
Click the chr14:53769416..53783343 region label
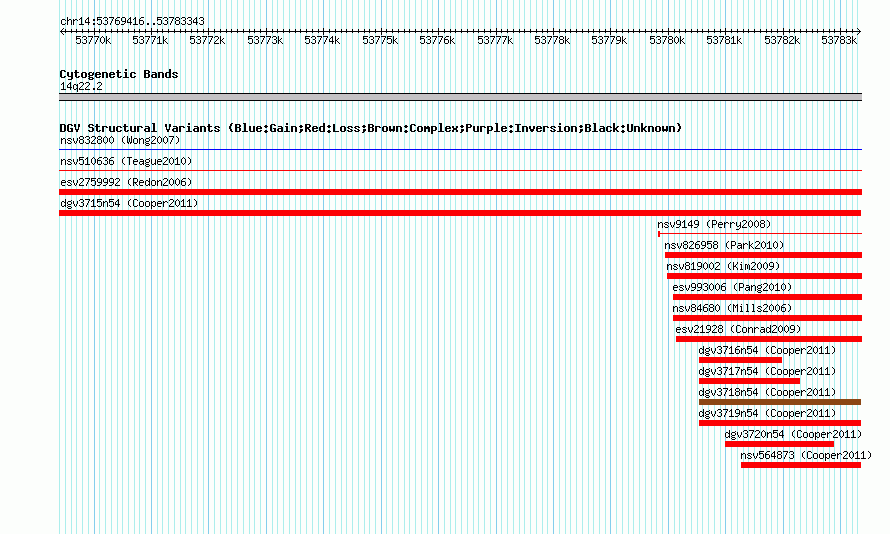tap(132, 21)
